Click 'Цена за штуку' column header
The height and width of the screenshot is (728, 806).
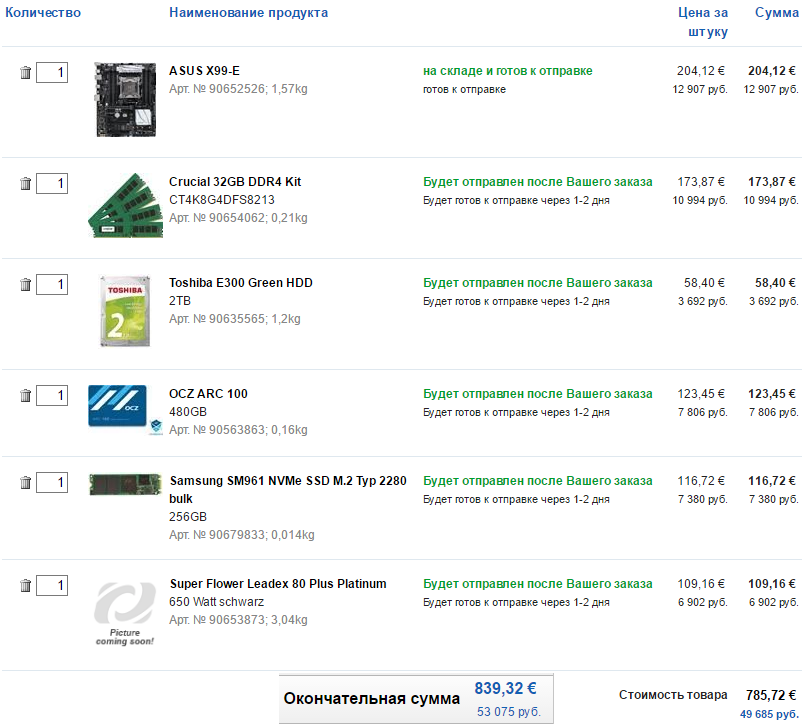coord(703,22)
